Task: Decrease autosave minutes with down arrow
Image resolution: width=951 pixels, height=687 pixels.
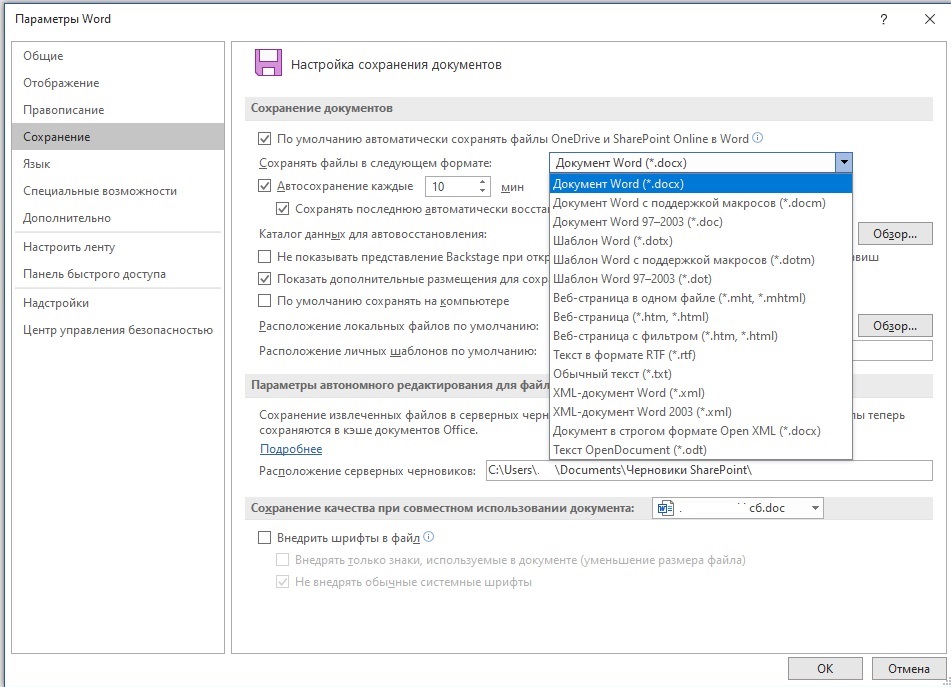Action: click(x=482, y=190)
